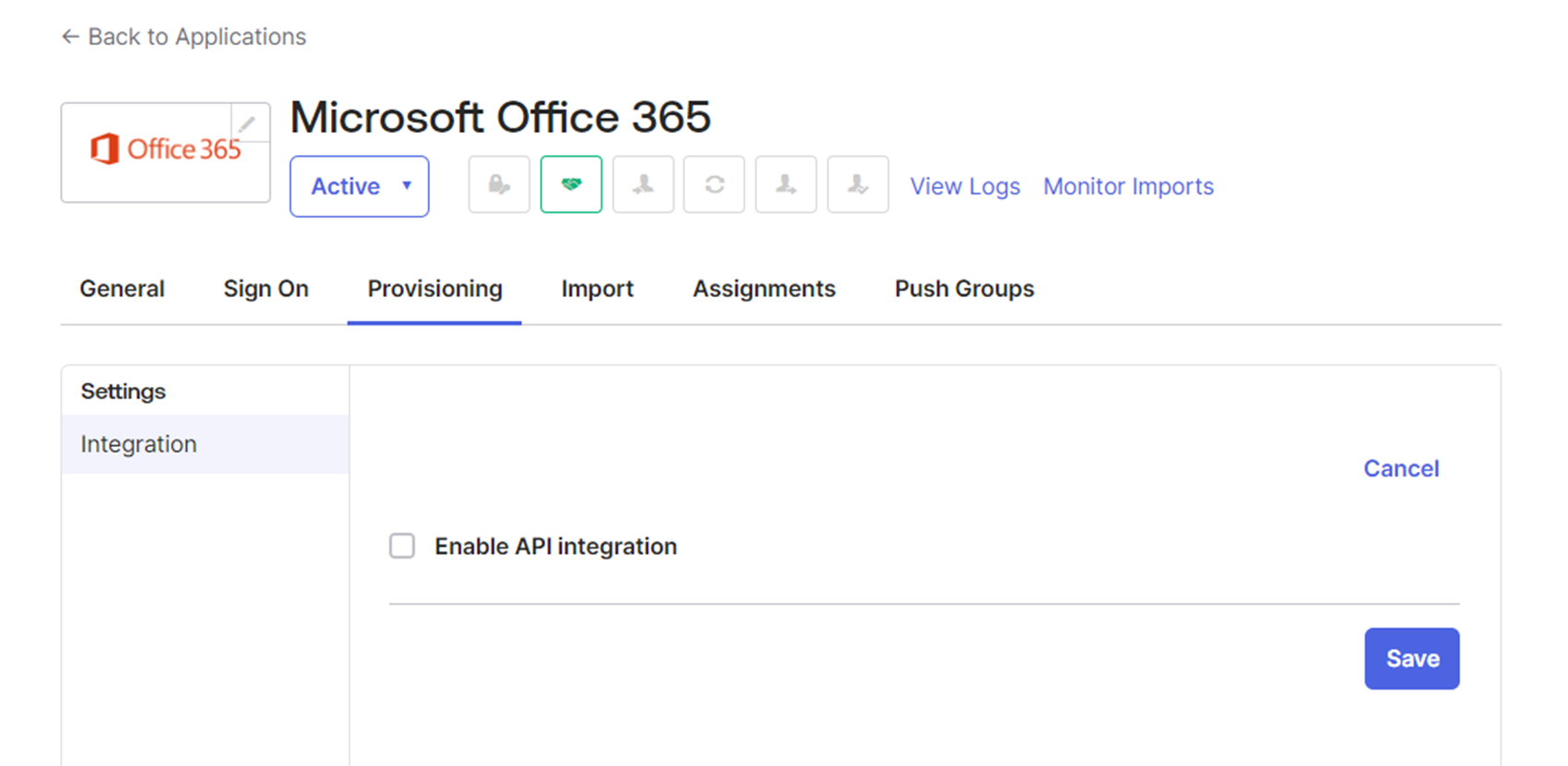Click the pencil edit logo icon

[x=247, y=124]
